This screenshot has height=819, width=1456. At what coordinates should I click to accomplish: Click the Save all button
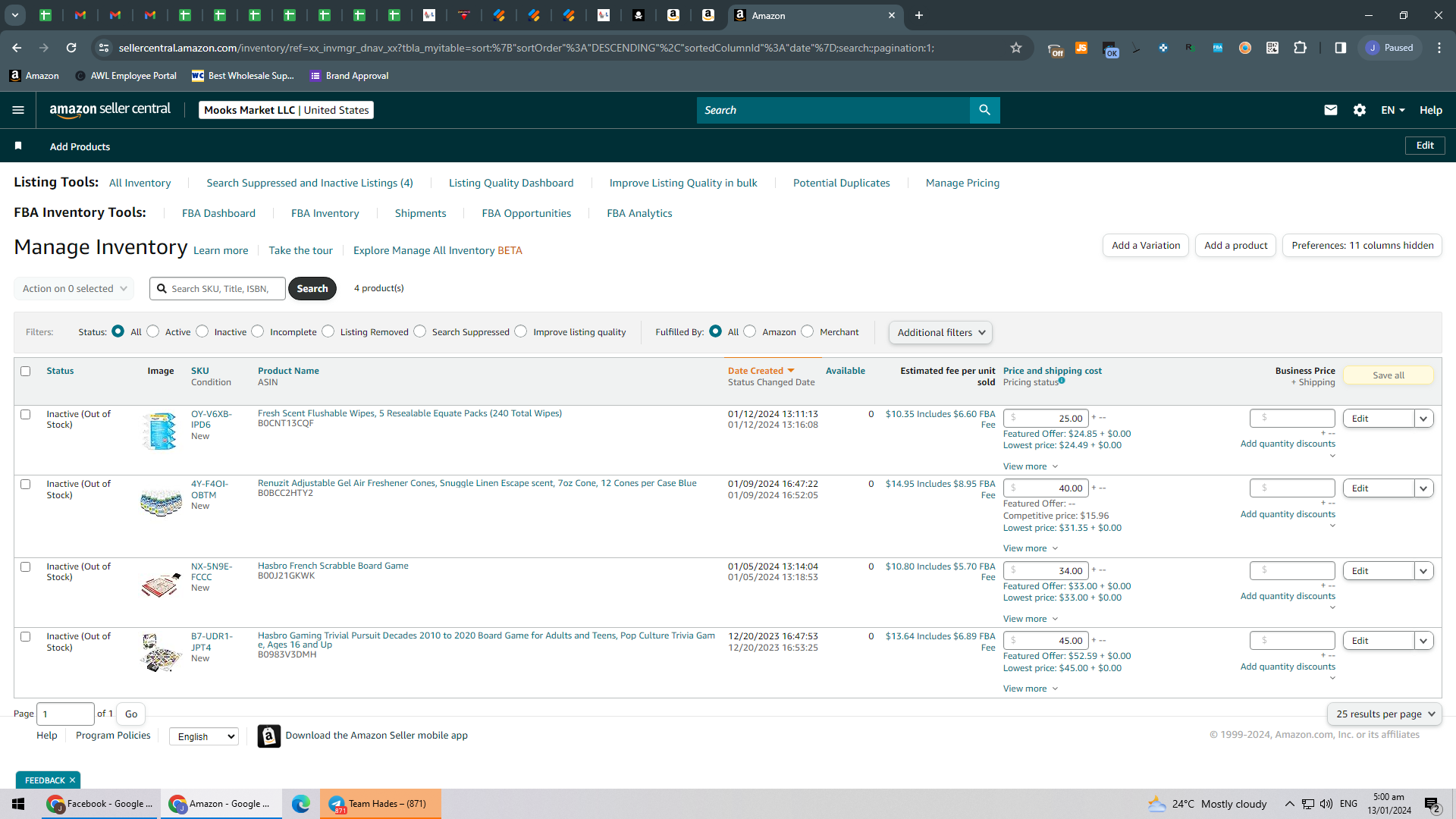[x=1389, y=375]
